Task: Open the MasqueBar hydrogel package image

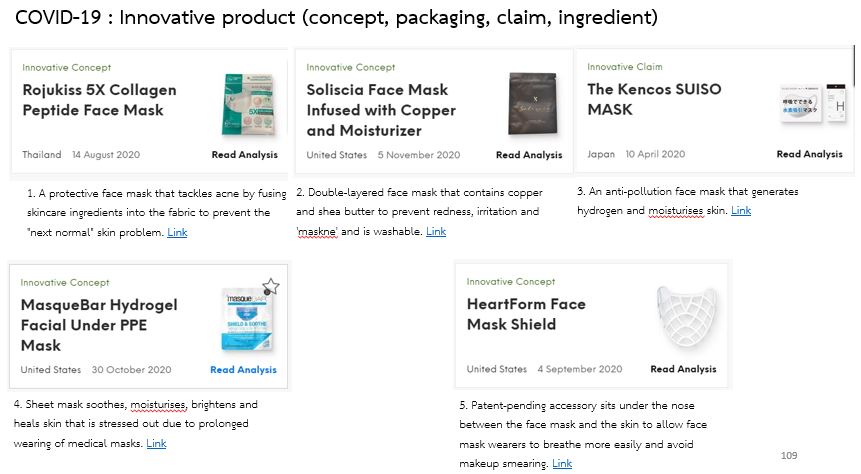Action: click(247, 321)
